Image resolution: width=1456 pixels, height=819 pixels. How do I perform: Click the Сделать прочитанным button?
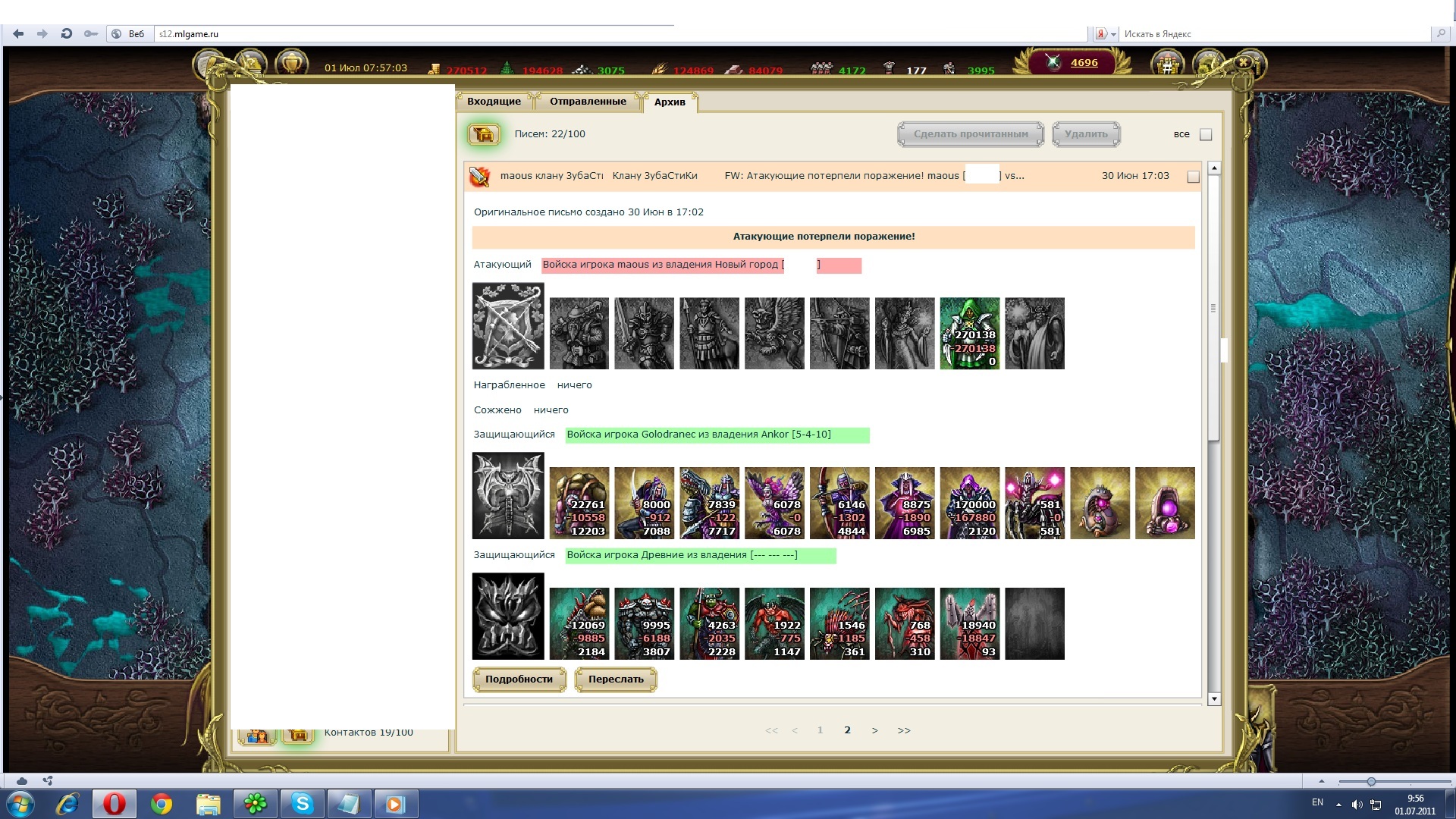click(x=971, y=134)
